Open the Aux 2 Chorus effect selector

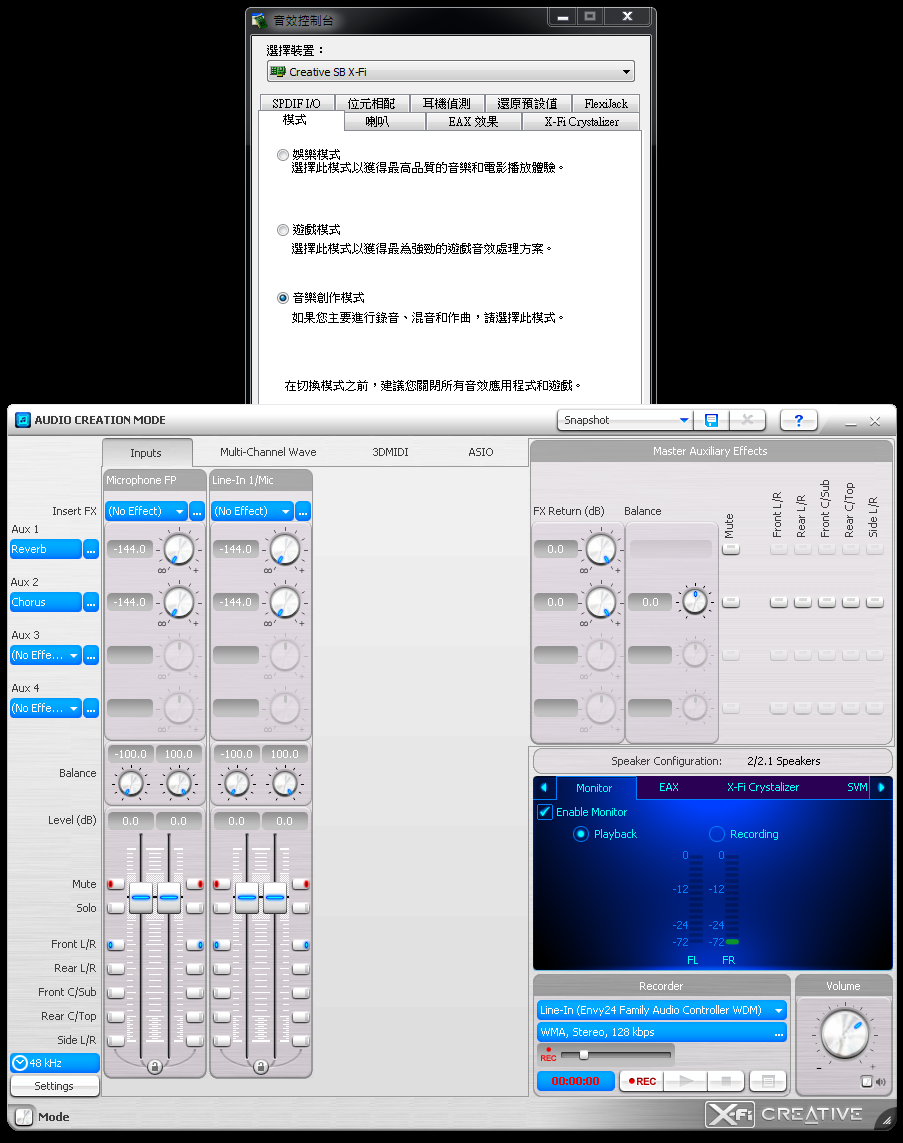pos(45,602)
